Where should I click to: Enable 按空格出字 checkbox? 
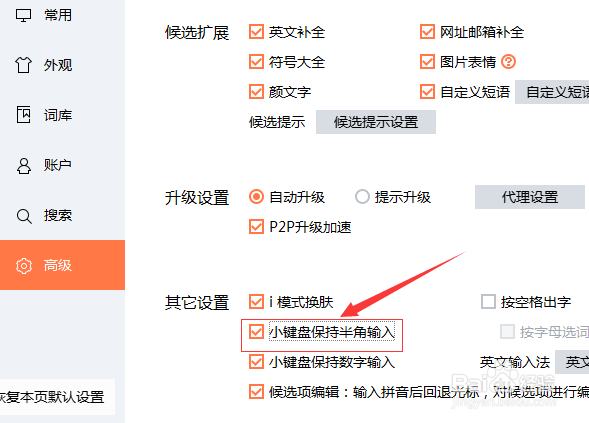click(488, 302)
